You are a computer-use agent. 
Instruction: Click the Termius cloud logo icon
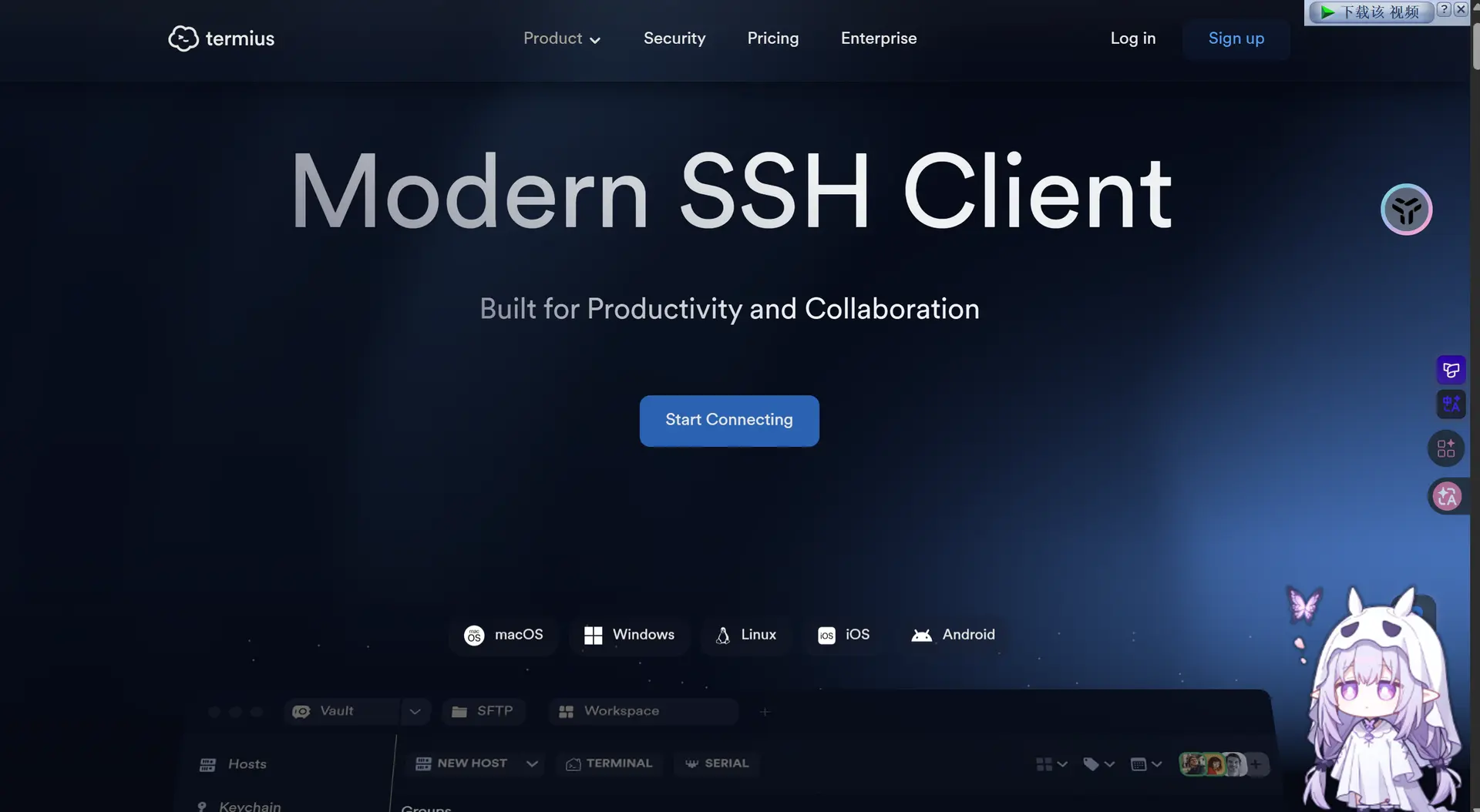pos(183,39)
